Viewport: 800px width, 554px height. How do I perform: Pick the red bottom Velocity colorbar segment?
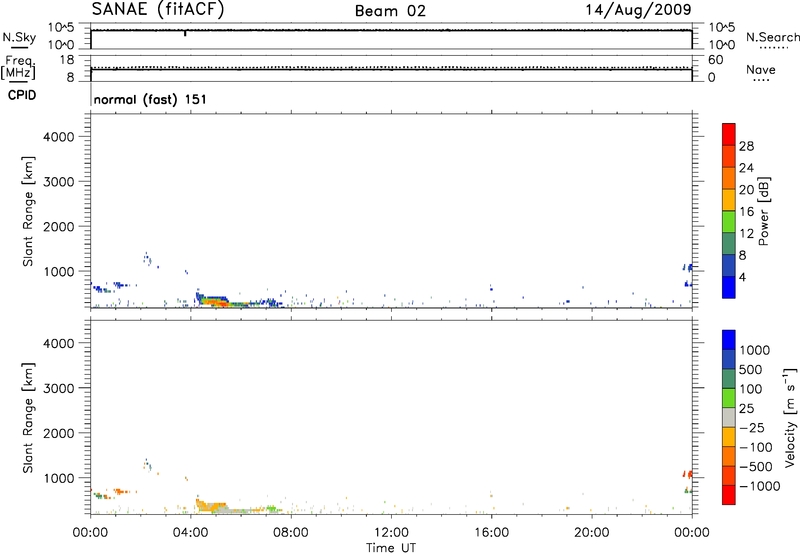point(729,495)
